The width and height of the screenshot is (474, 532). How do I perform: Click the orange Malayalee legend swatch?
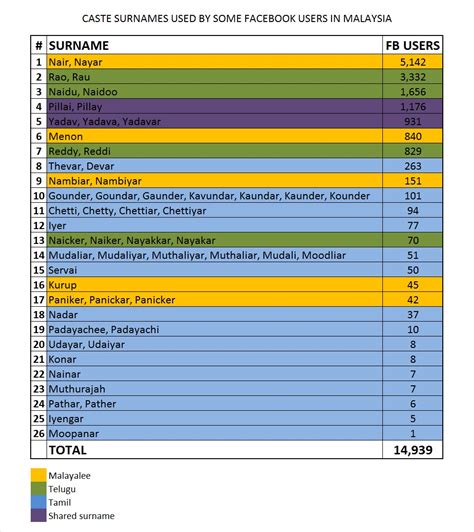pos(38,475)
